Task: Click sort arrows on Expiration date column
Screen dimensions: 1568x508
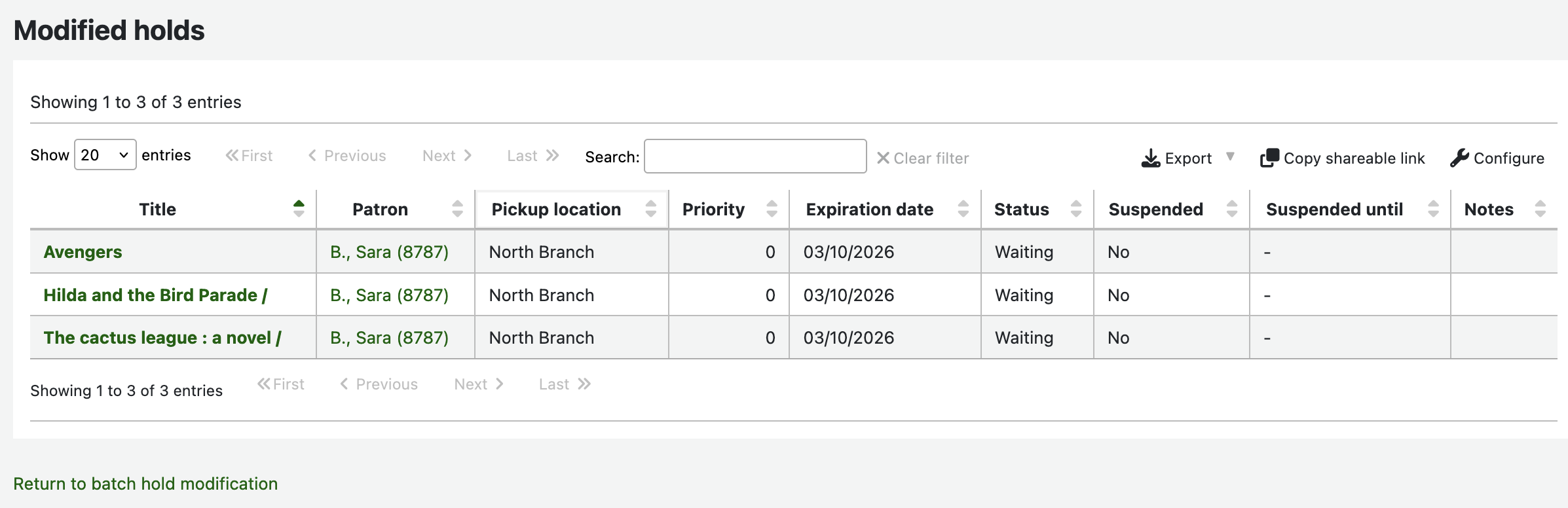Action: point(963,209)
